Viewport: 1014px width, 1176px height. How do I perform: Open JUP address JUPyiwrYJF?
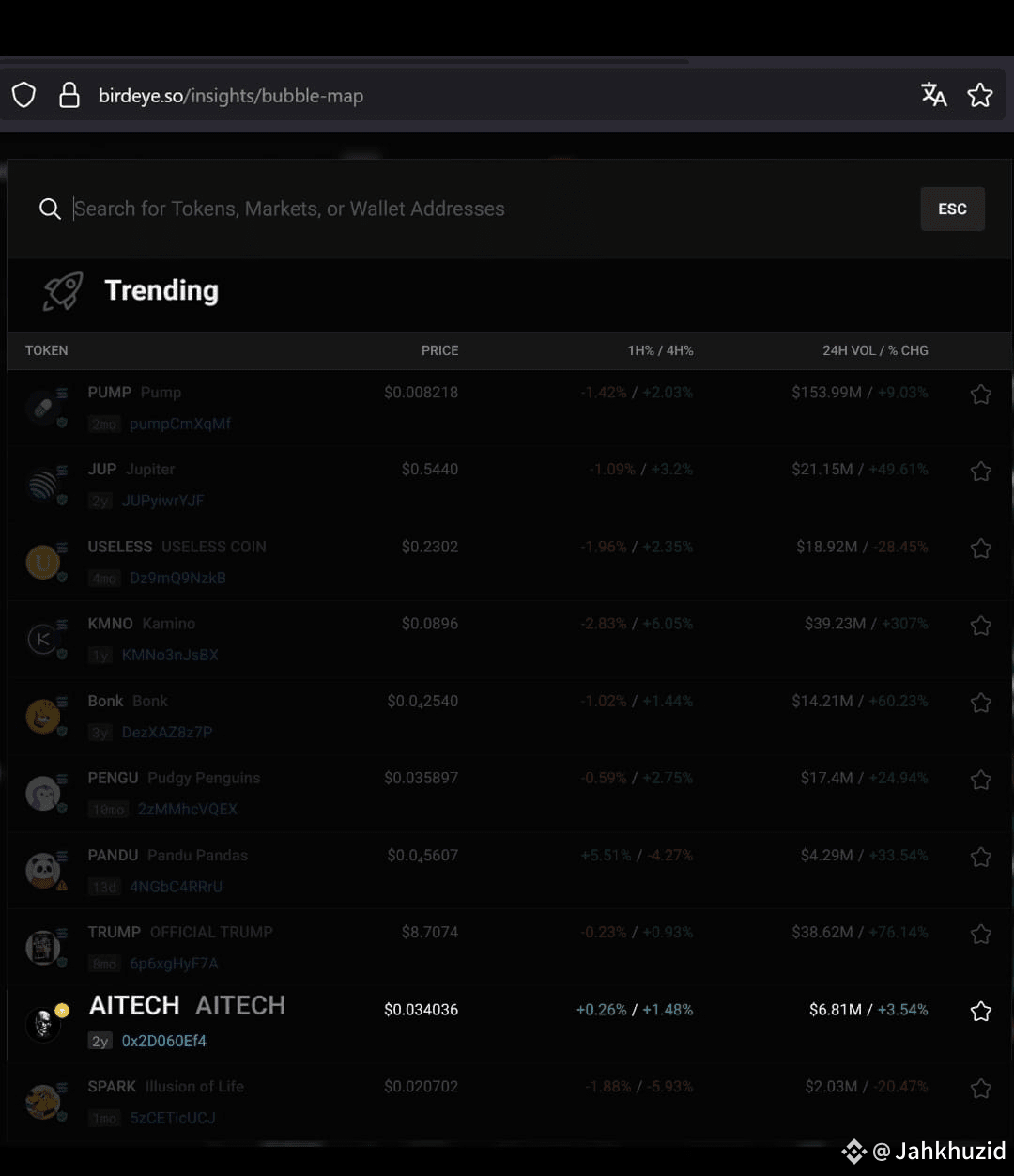click(x=162, y=501)
